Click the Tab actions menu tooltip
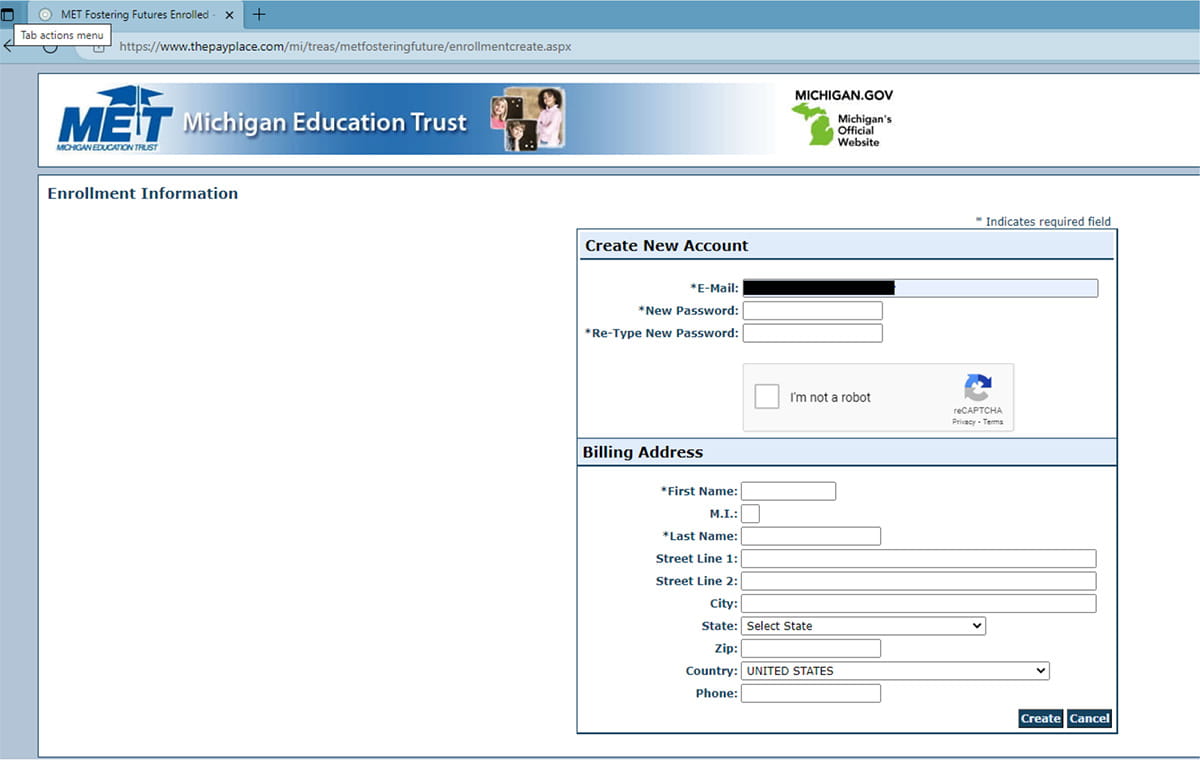The height and width of the screenshot is (760, 1200). [61, 34]
